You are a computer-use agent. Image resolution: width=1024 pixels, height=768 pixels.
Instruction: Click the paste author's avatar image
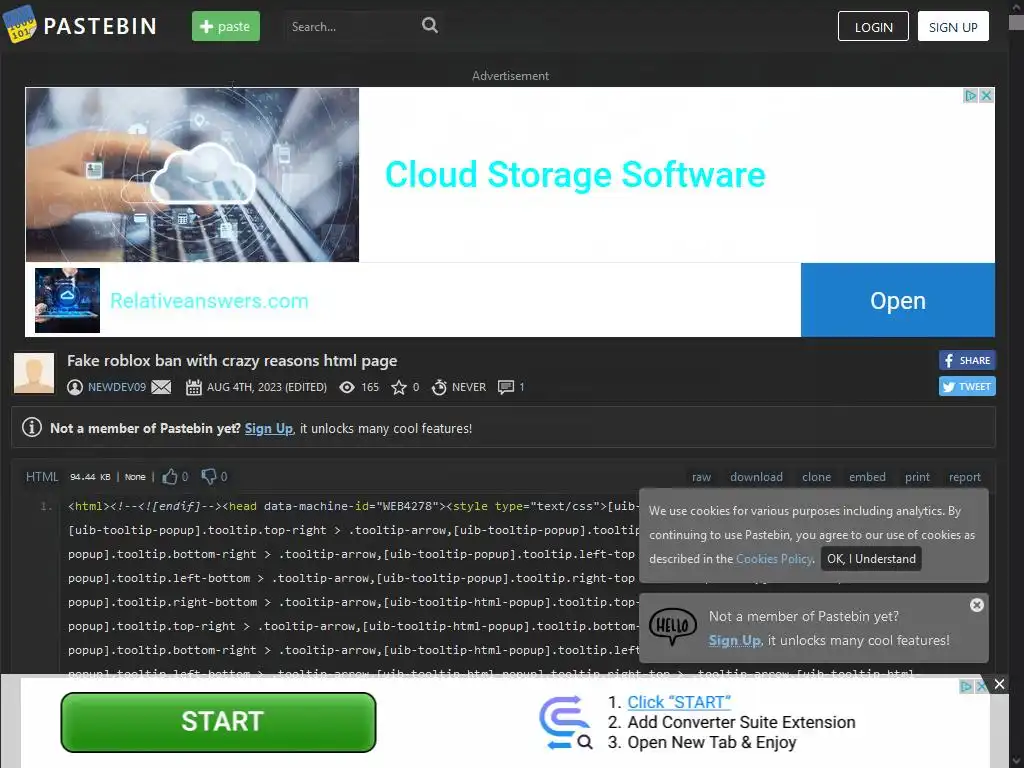[x=34, y=374]
